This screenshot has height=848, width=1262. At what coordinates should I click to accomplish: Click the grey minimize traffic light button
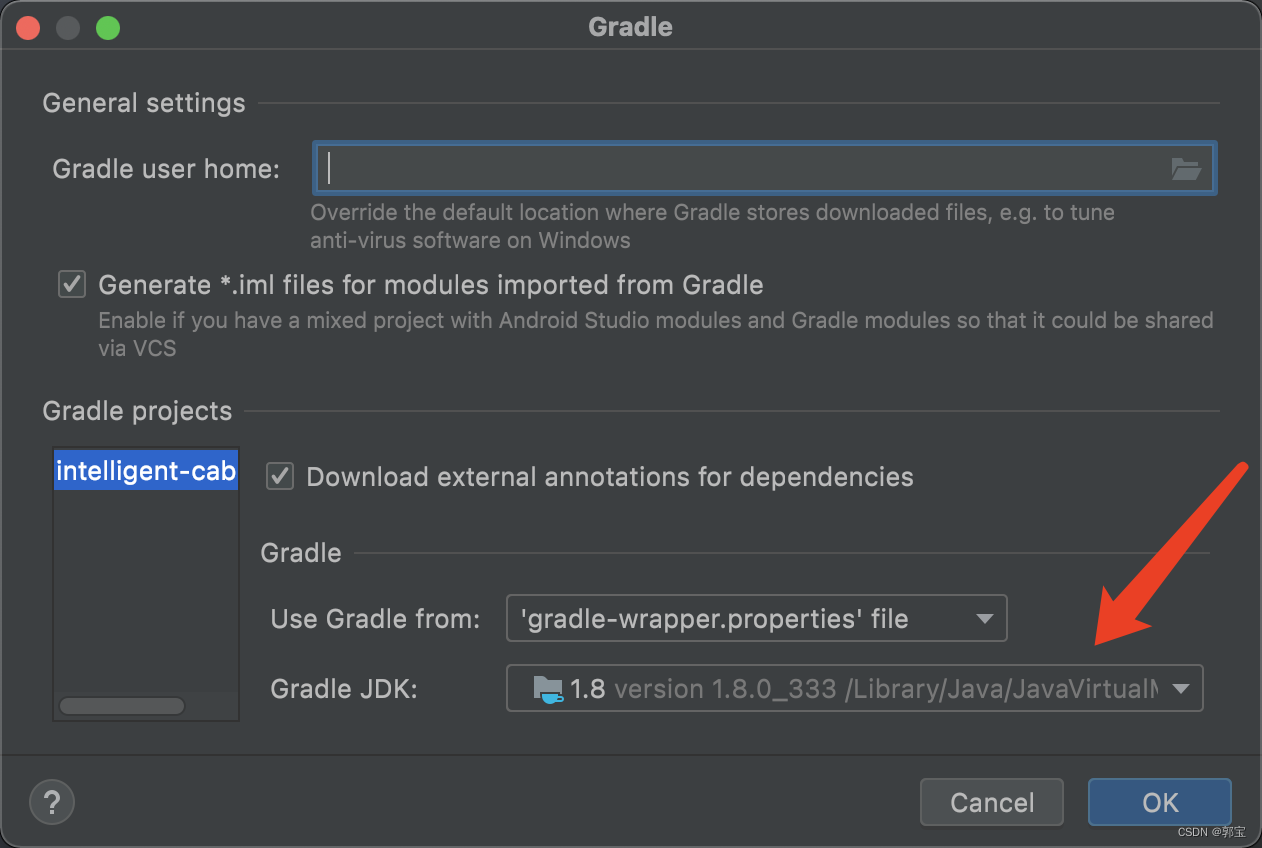click(x=67, y=27)
